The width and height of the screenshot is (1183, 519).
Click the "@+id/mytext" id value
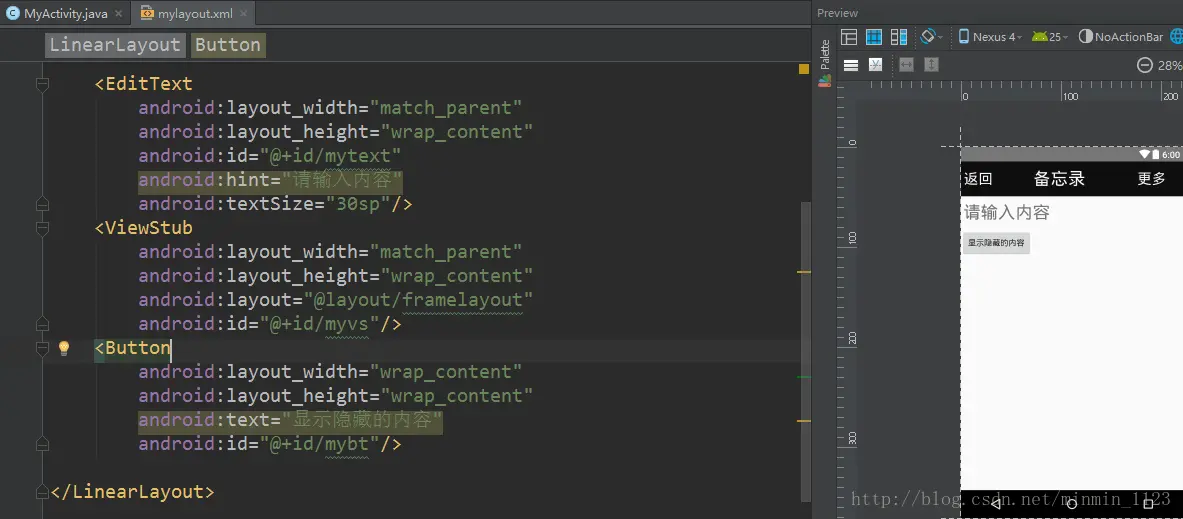click(x=330, y=155)
